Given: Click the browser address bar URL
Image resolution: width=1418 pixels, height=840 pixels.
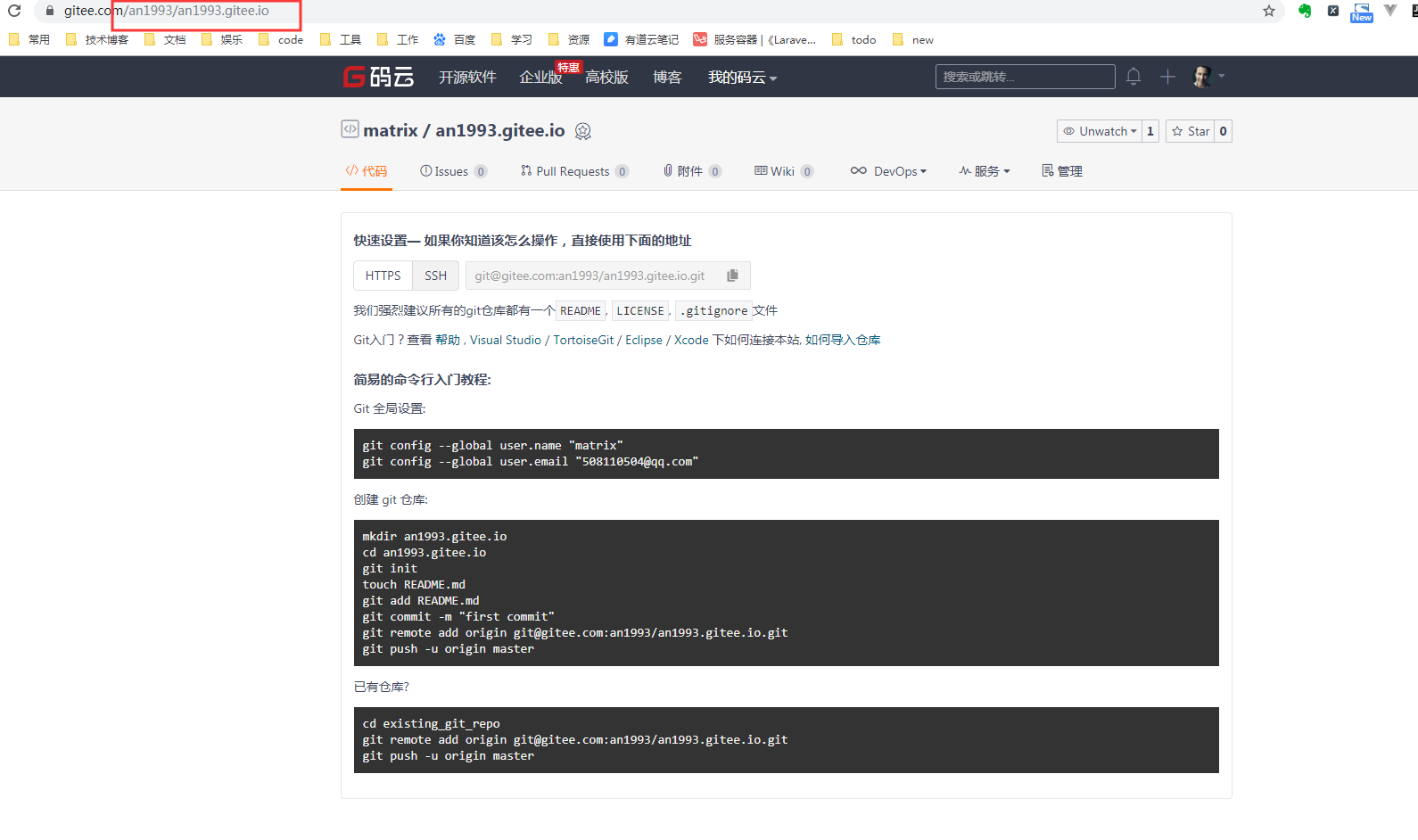Looking at the screenshot, I should point(167,11).
